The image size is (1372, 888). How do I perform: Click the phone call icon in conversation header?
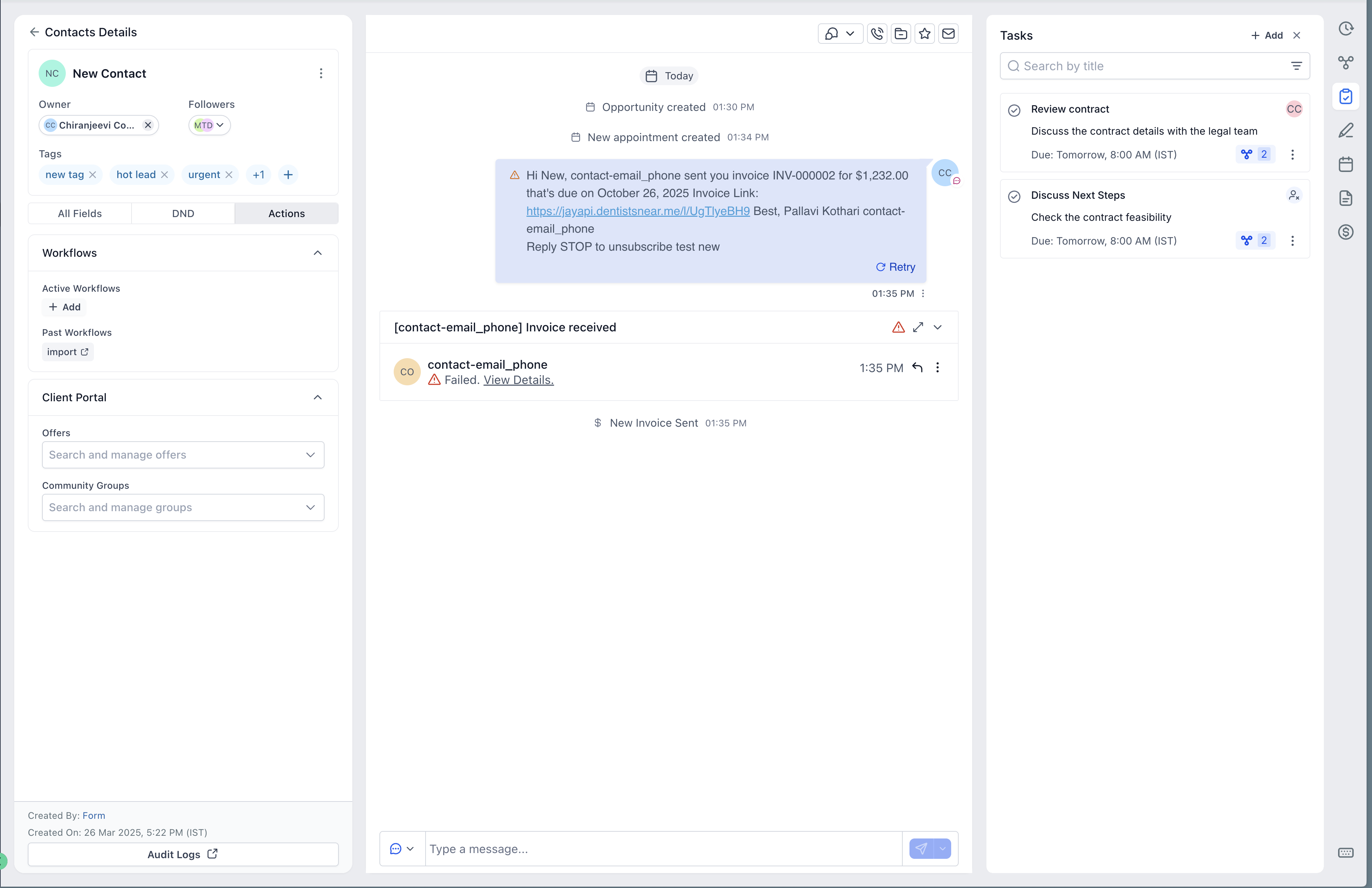tap(877, 34)
